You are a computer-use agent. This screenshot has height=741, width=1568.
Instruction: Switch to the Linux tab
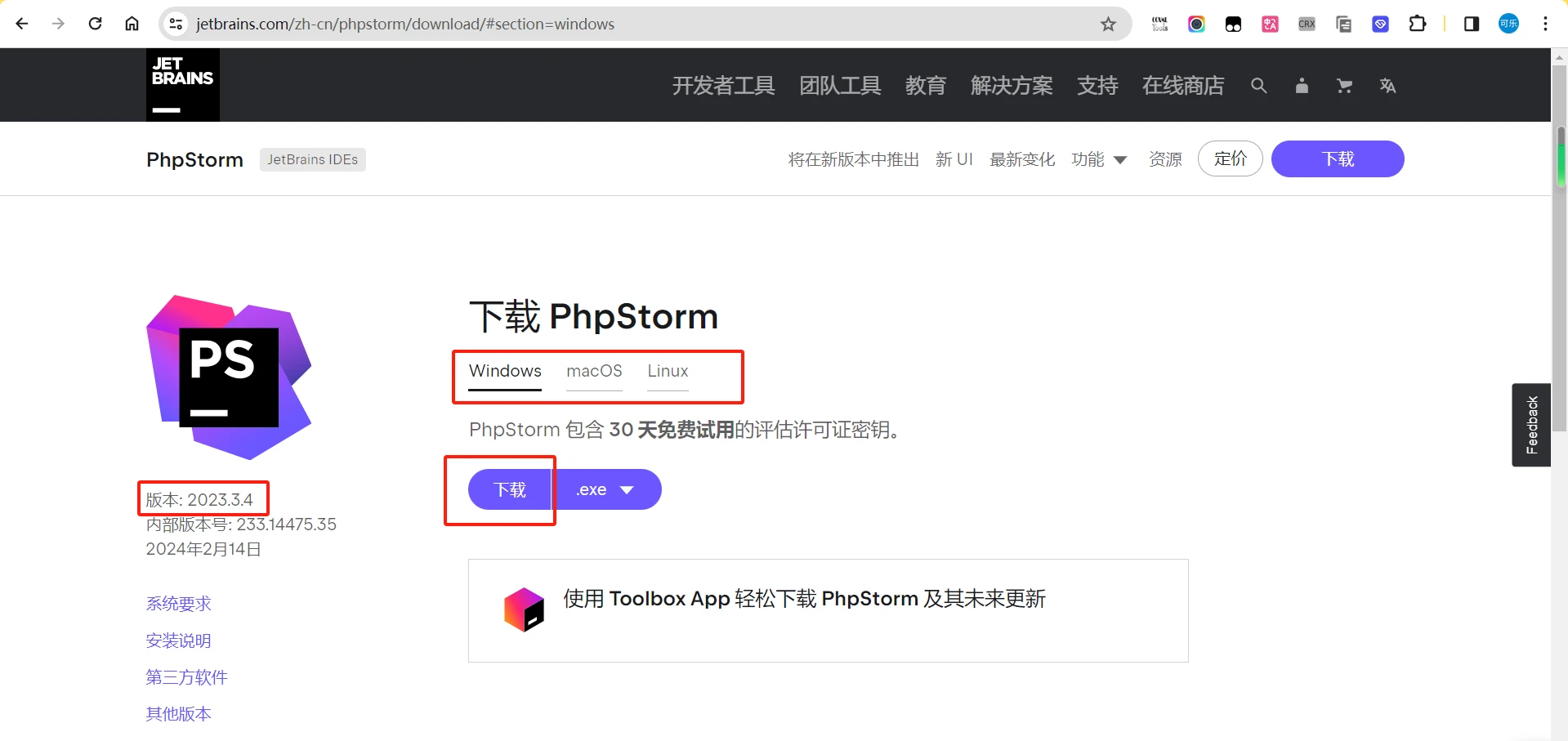(668, 371)
